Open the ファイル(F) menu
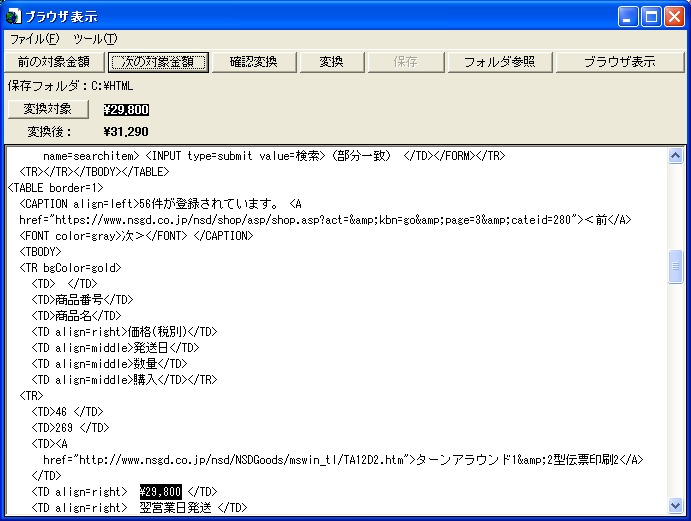 (34, 39)
